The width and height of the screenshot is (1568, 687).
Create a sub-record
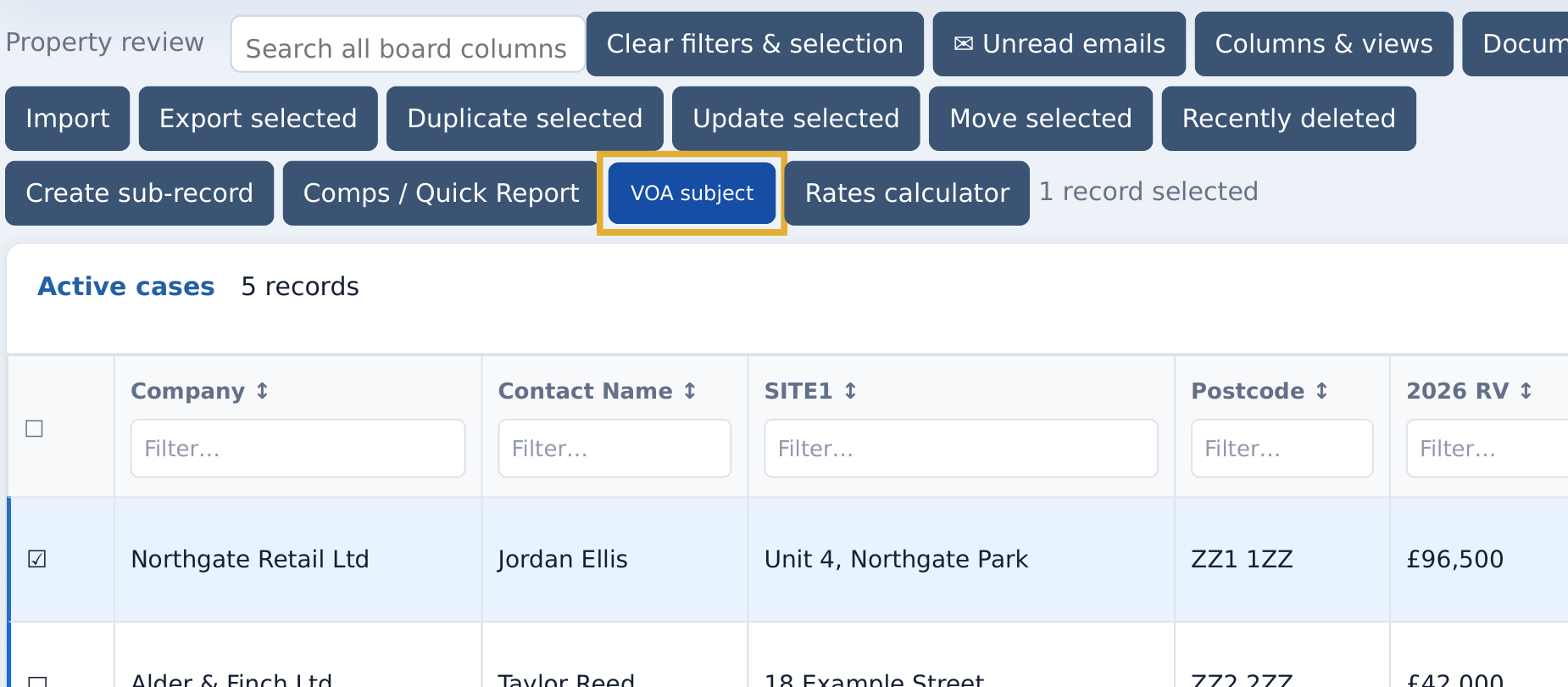[140, 193]
